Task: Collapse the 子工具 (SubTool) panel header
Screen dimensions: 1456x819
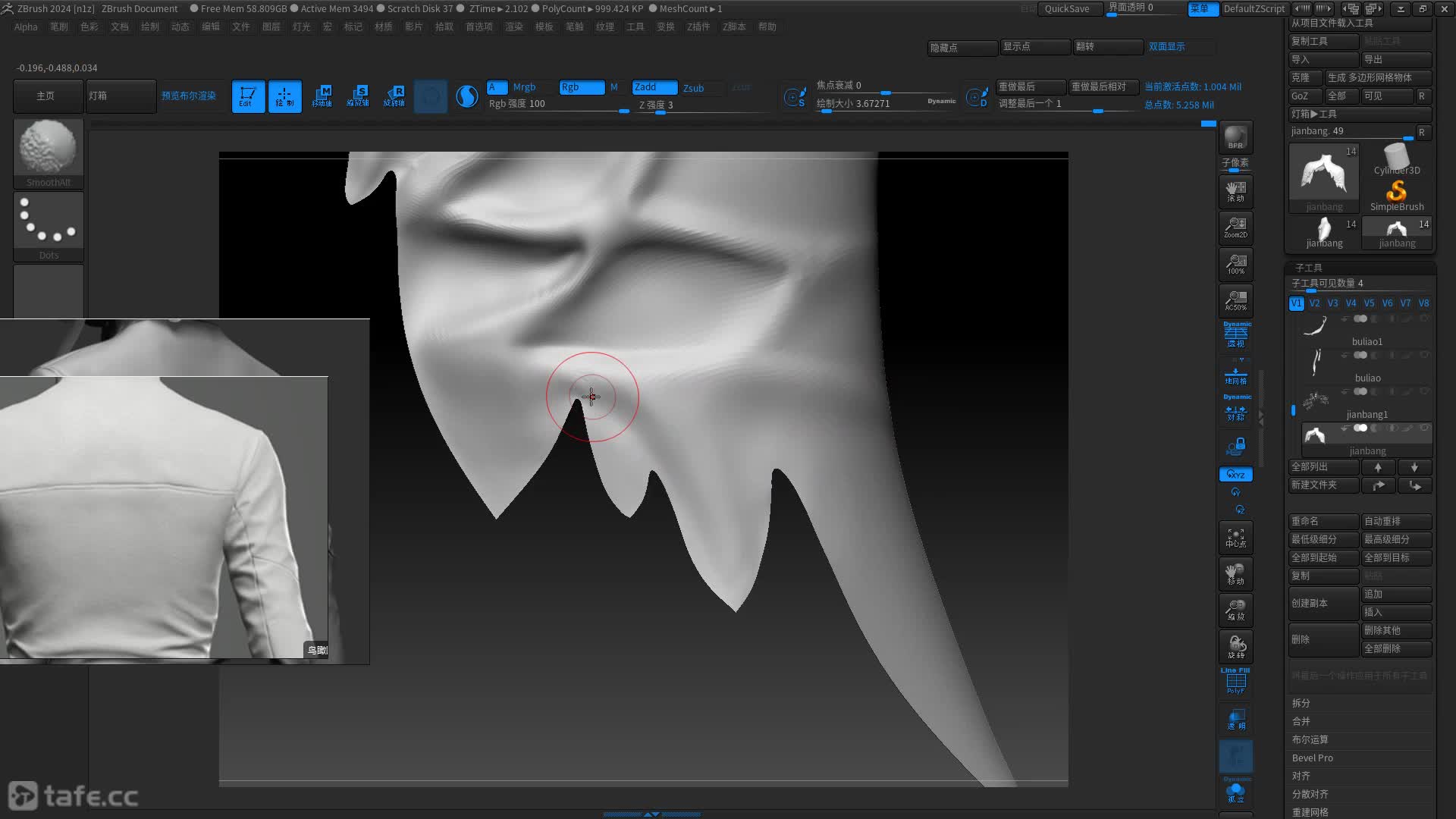Action: (1308, 268)
